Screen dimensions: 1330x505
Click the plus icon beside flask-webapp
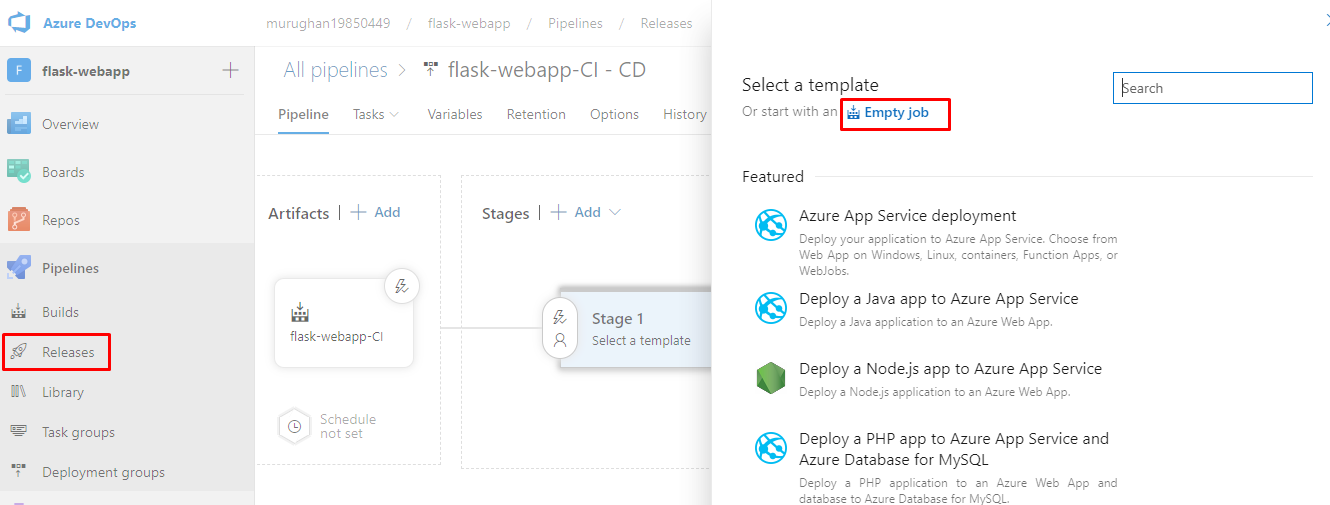click(230, 70)
